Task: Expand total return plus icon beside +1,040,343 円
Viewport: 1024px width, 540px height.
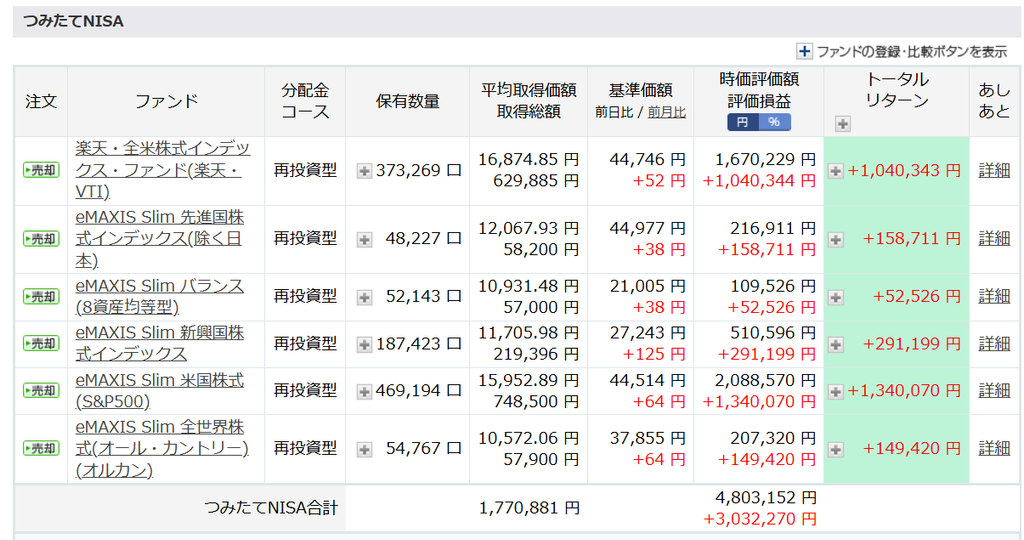Action: click(835, 171)
